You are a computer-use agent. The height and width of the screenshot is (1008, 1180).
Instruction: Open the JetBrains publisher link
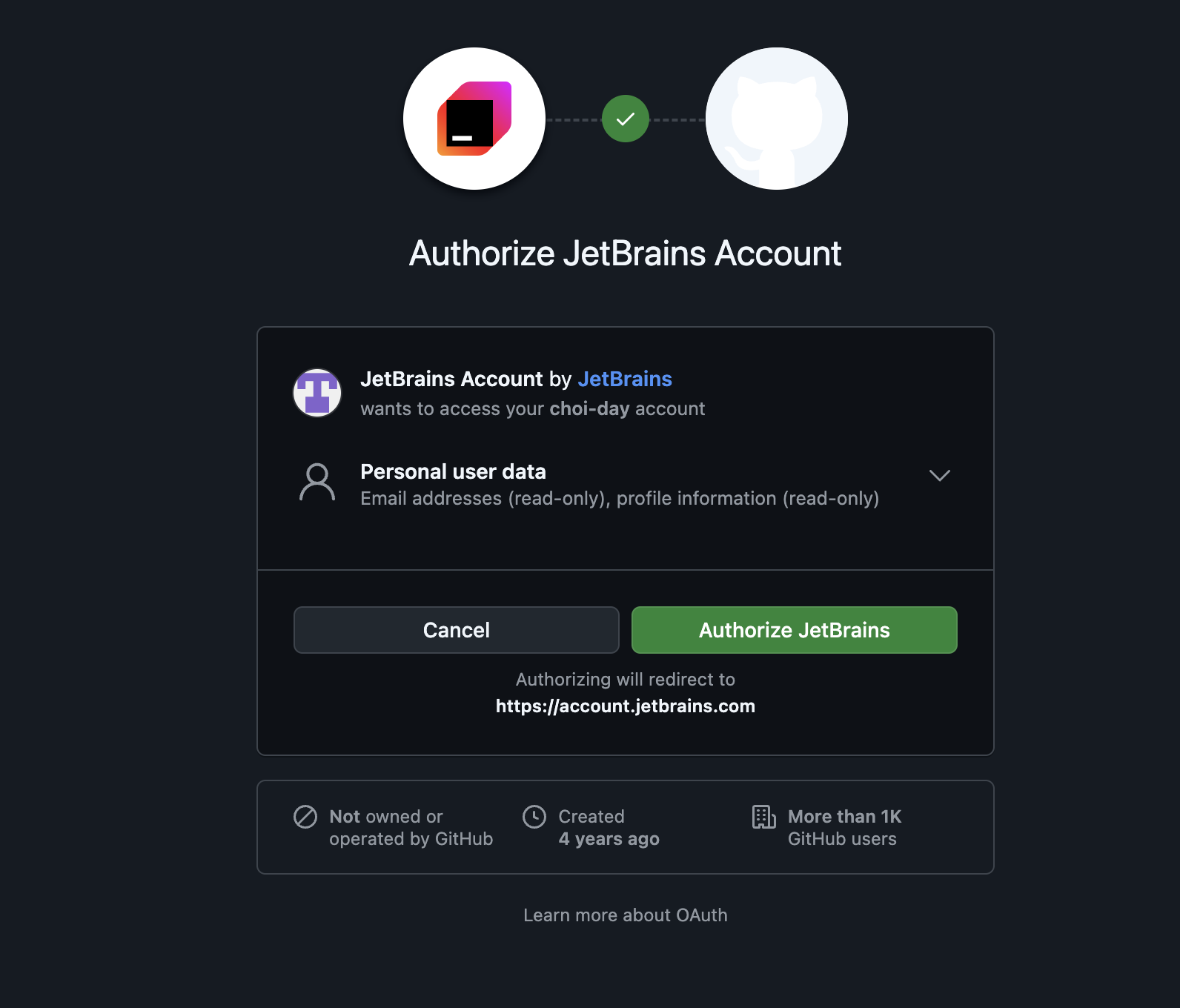624,379
